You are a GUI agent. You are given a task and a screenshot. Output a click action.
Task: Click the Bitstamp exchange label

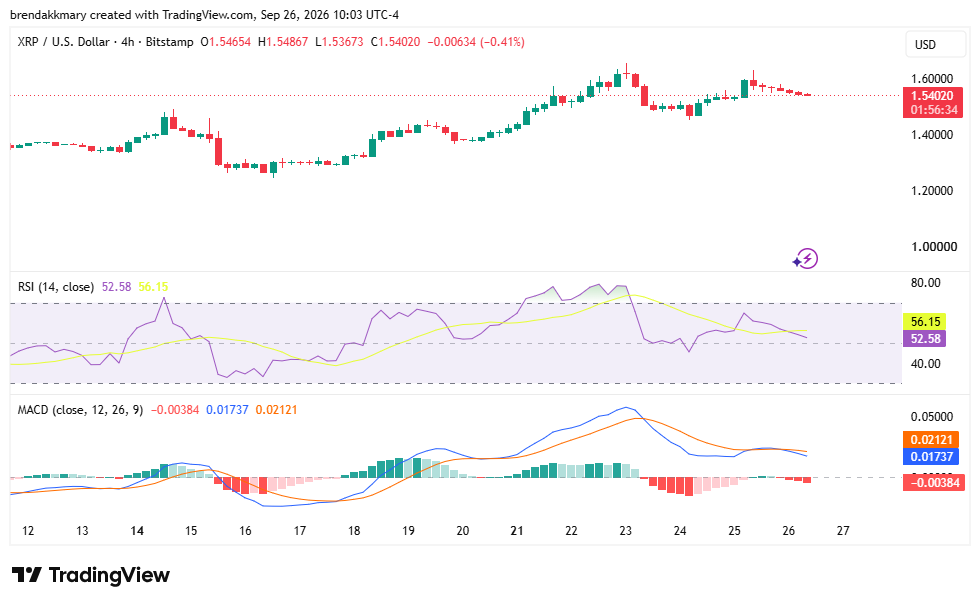(169, 42)
